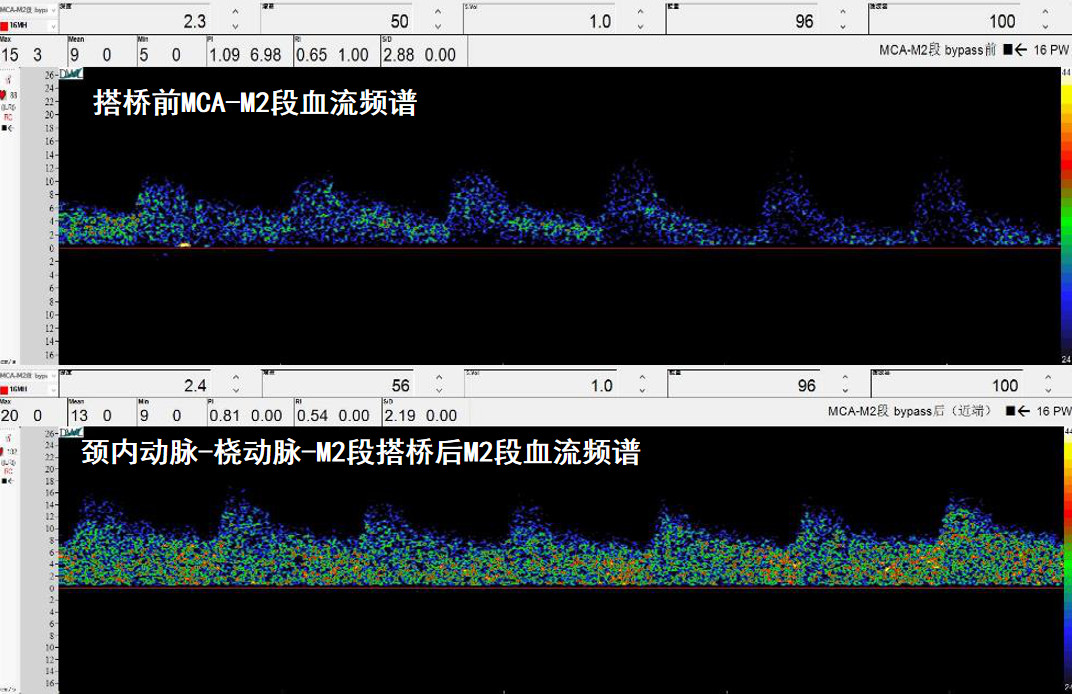Decrease the 96 value in top panel
This screenshot has height=694, width=1072.
click(x=842, y=26)
